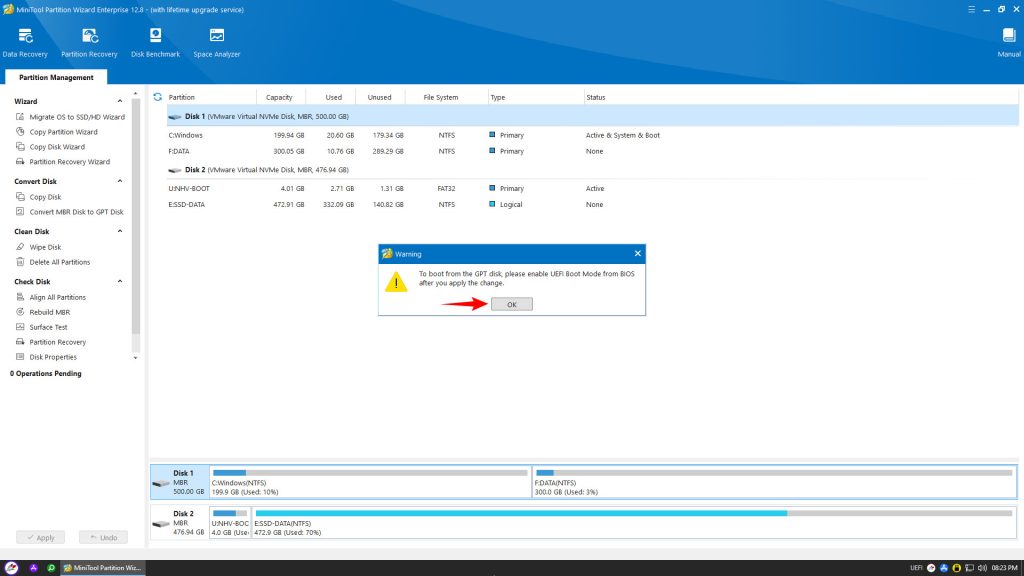Collapse the Convert Disk section

[120, 181]
